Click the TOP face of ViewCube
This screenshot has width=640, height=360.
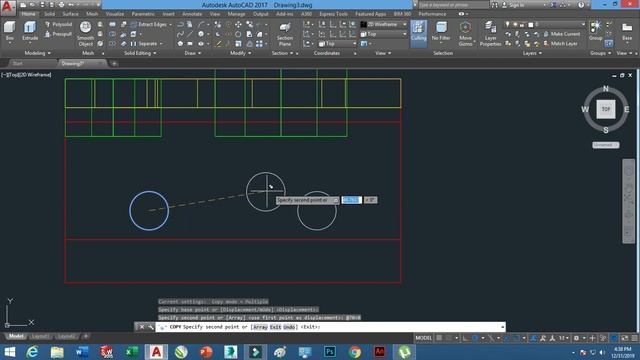tap(606, 109)
